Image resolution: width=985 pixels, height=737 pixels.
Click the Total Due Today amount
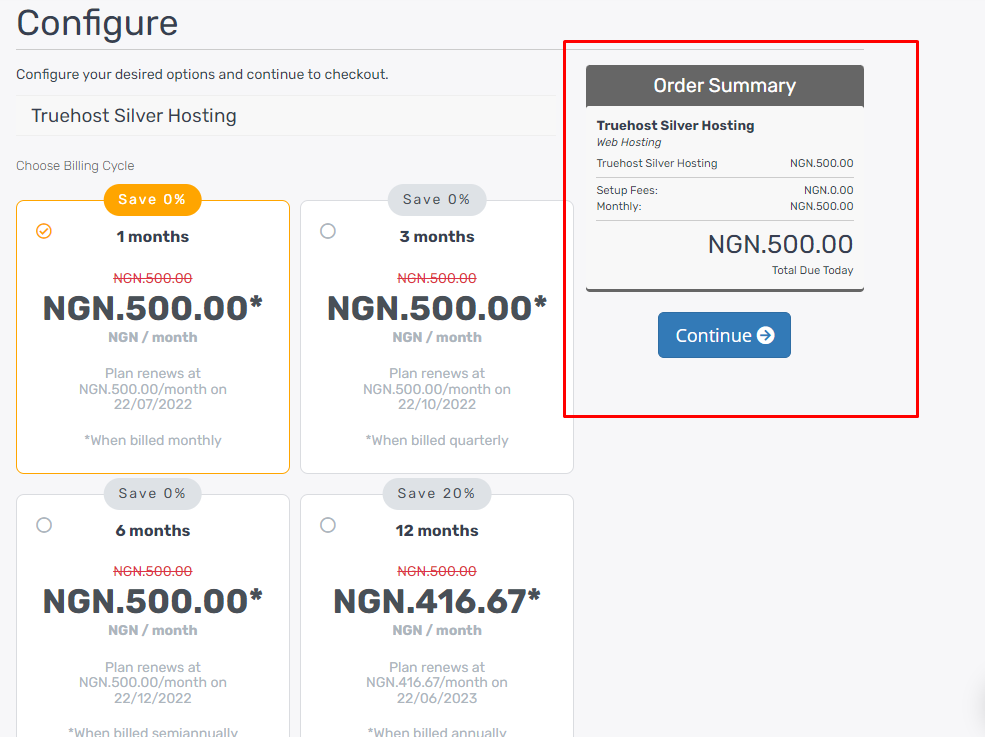tap(780, 244)
